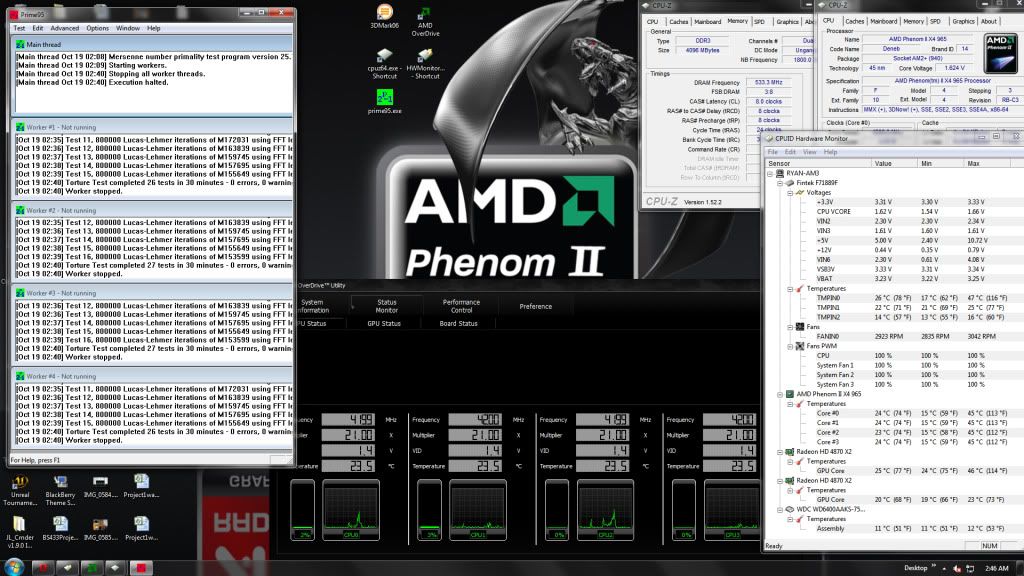Collapse the Voltages tree node
The image size is (1024, 576).
(x=789, y=193)
